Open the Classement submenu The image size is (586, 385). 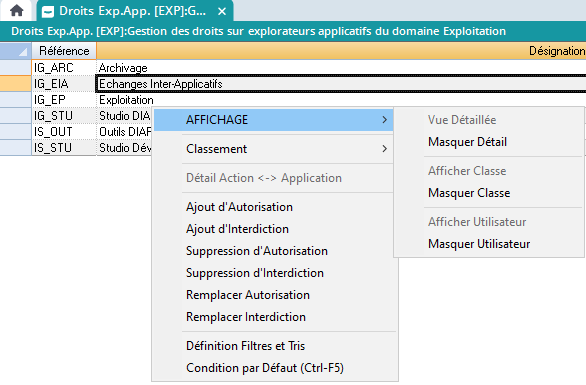point(273,149)
